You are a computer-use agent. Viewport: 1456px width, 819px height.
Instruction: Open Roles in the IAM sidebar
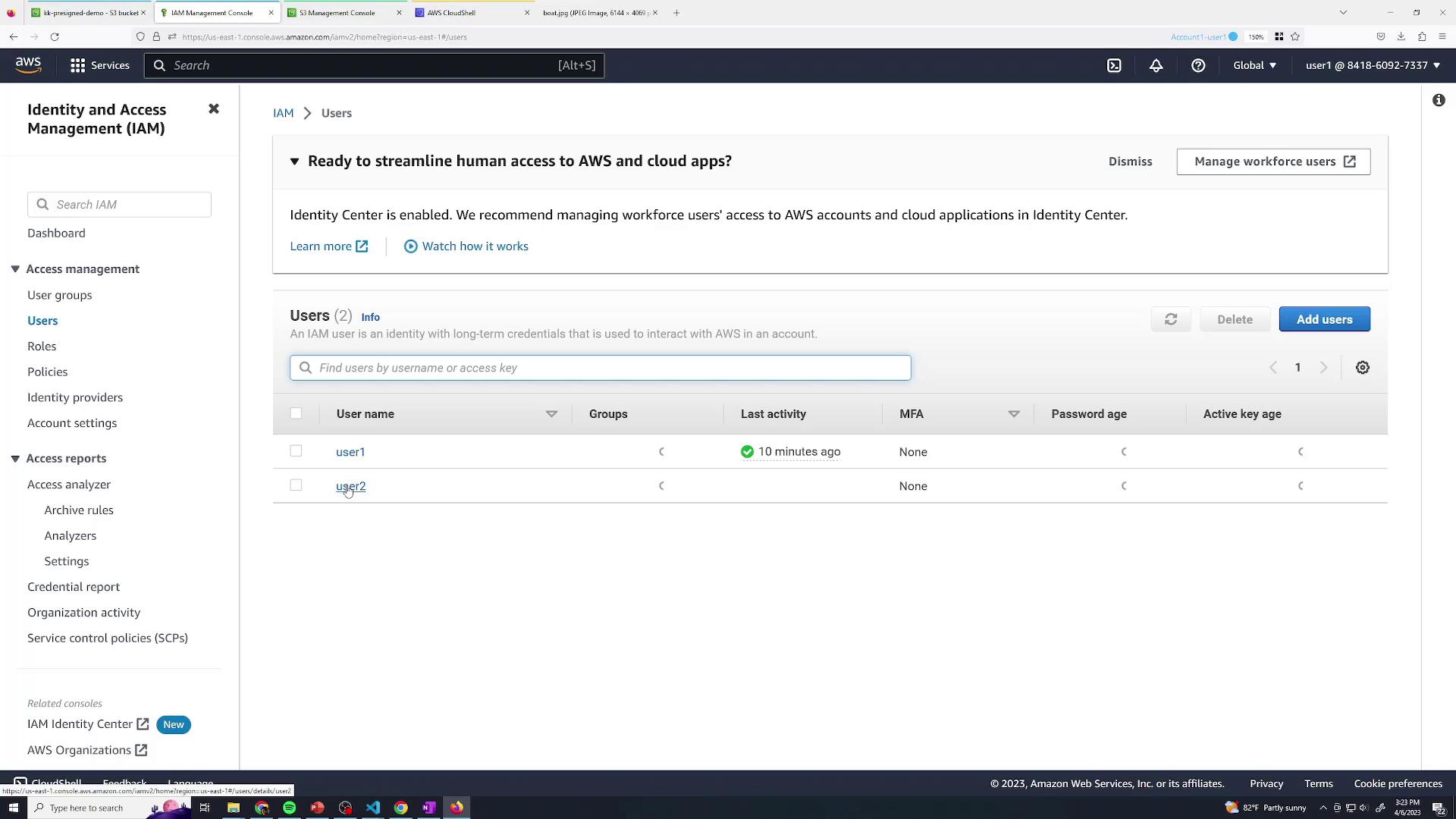click(42, 347)
